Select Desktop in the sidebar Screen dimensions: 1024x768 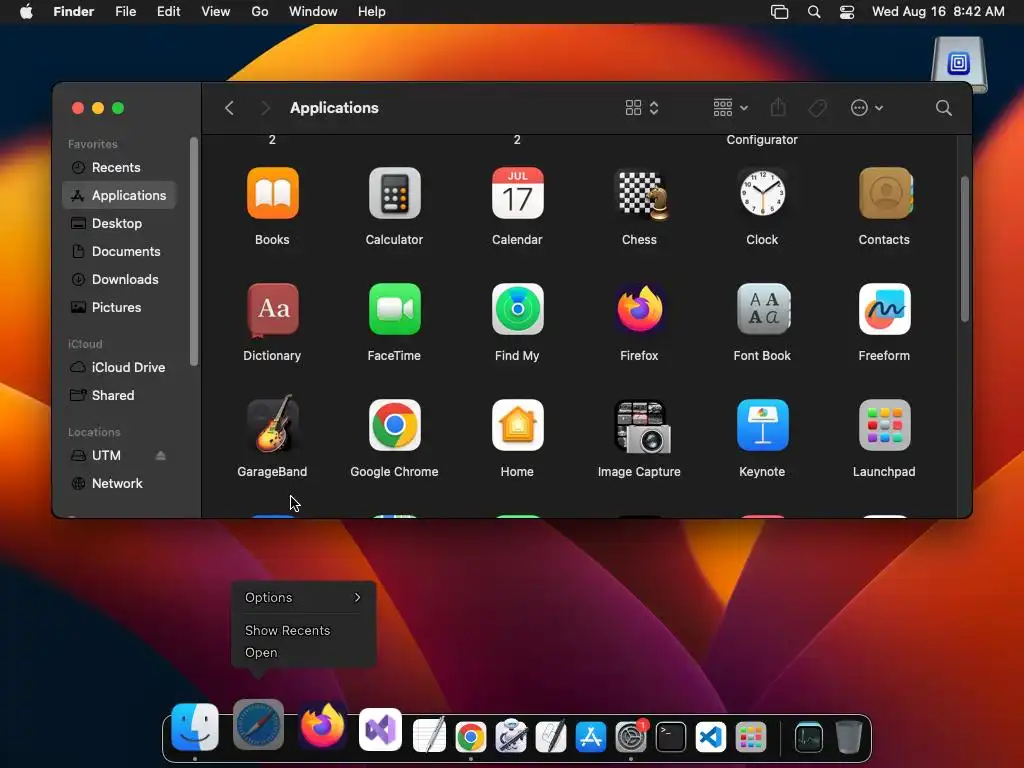119,223
